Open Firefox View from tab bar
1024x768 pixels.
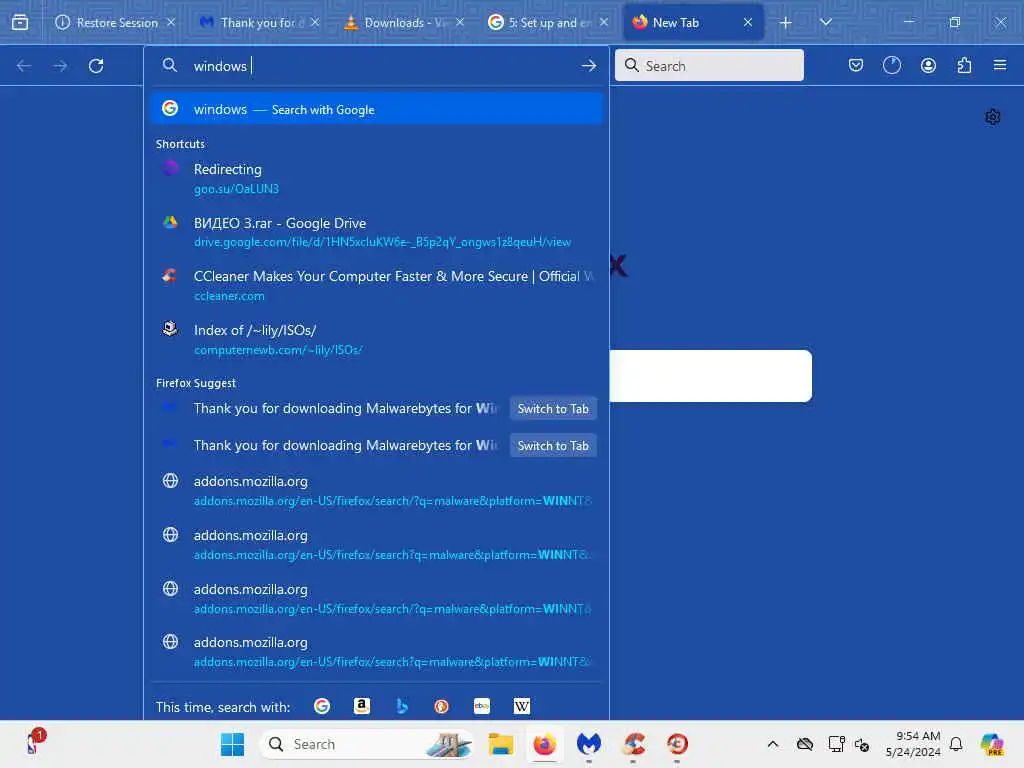pos(20,22)
